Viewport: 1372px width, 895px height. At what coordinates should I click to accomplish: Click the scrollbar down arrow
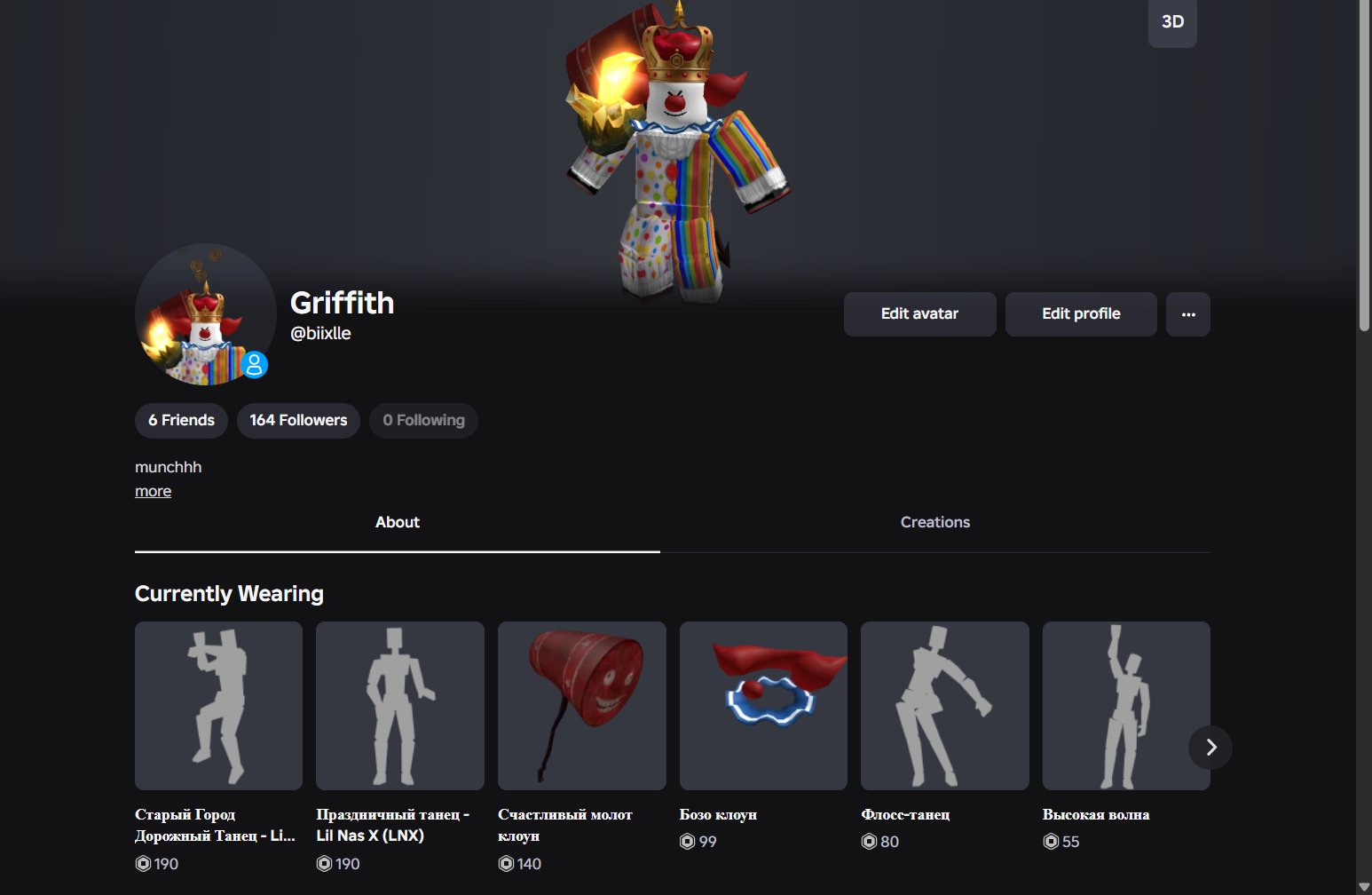(1364, 887)
